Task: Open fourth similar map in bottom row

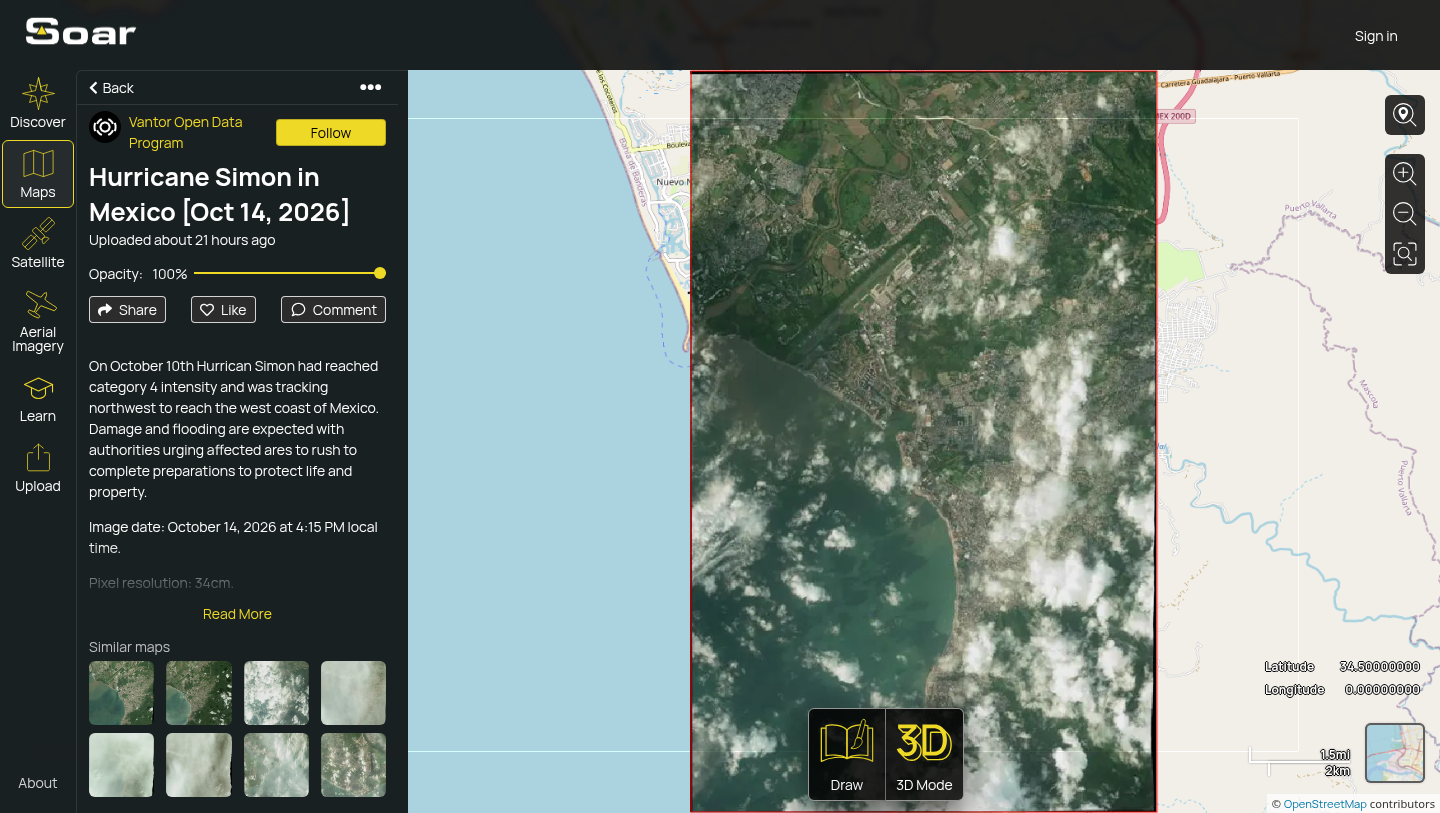Action: click(353, 765)
